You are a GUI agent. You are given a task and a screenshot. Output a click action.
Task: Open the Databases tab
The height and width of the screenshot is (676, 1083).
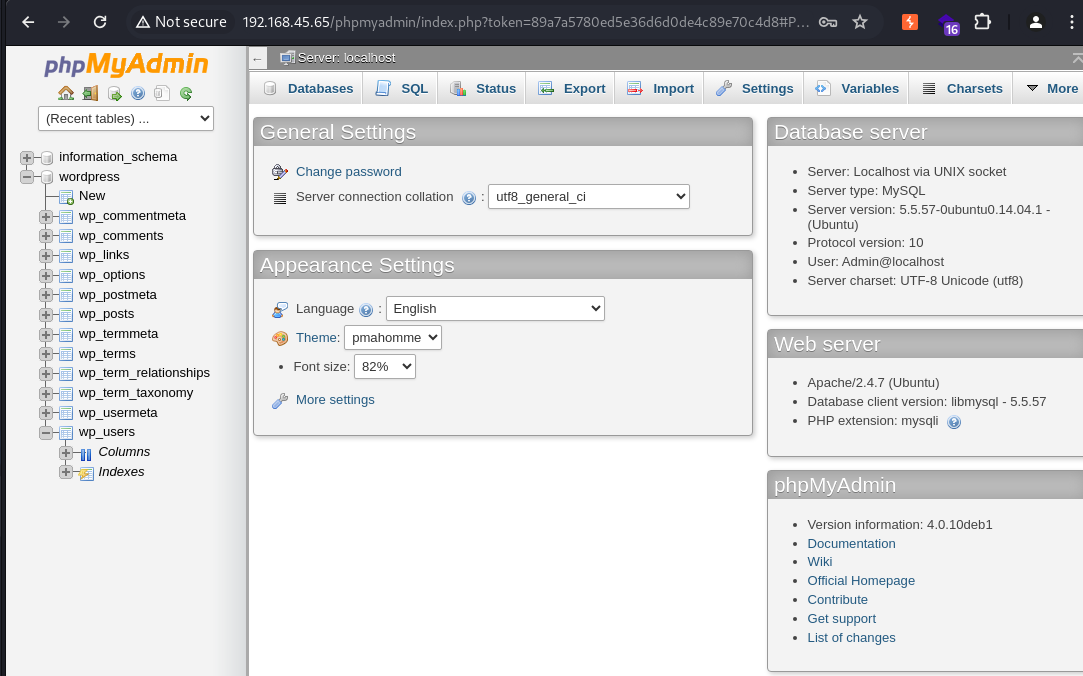[x=307, y=88]
